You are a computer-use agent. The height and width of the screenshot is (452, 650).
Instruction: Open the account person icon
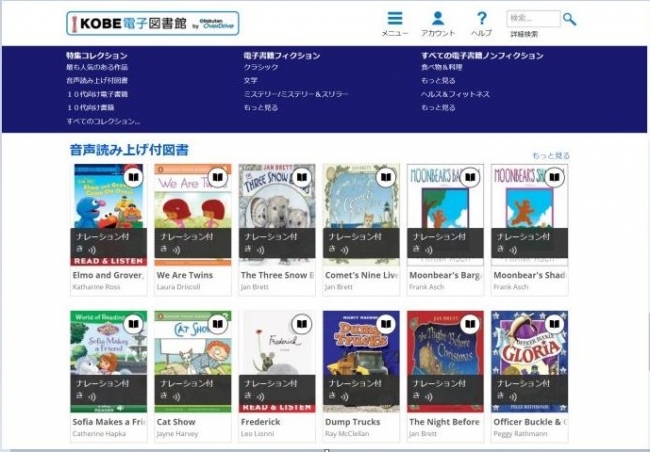(x=438, y=18)
